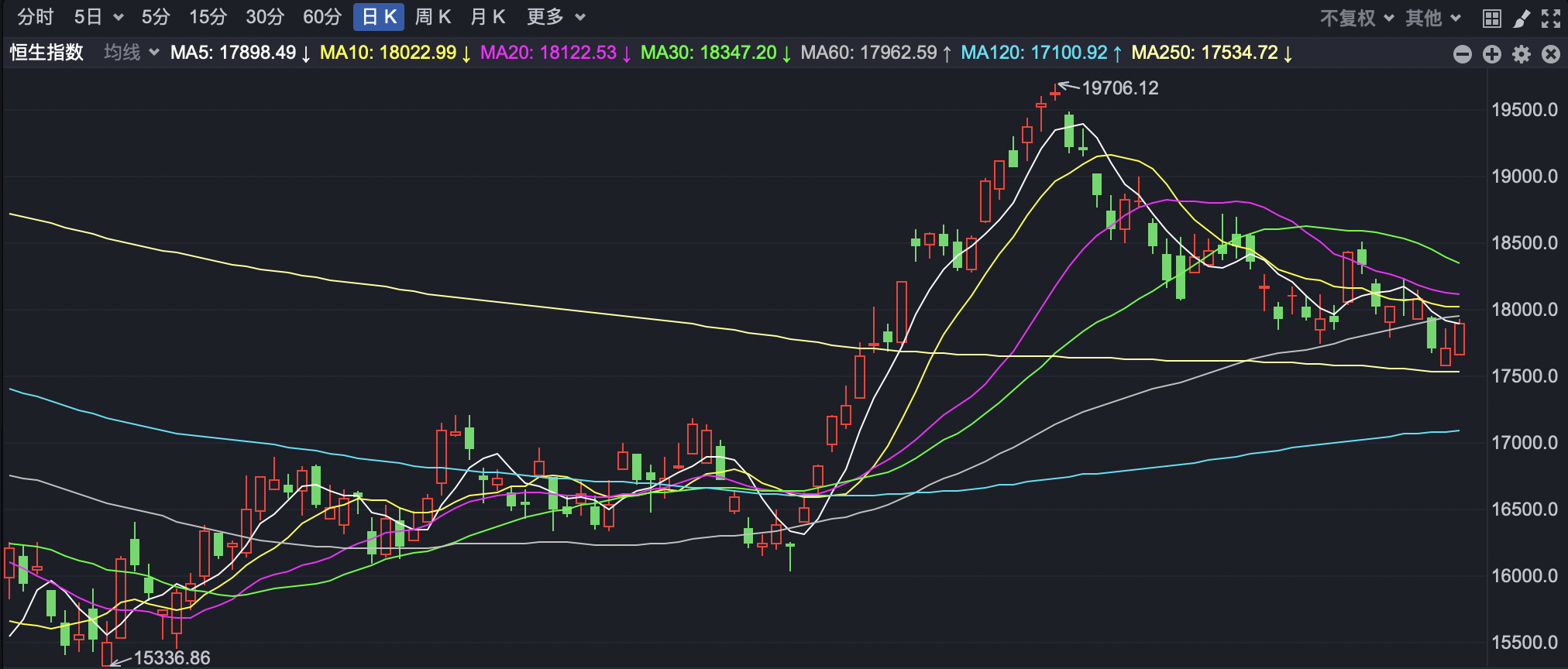Enter fullscreen with the expand arrows icon
This screenshot has width=1568, height=669.
(1551, 18)
